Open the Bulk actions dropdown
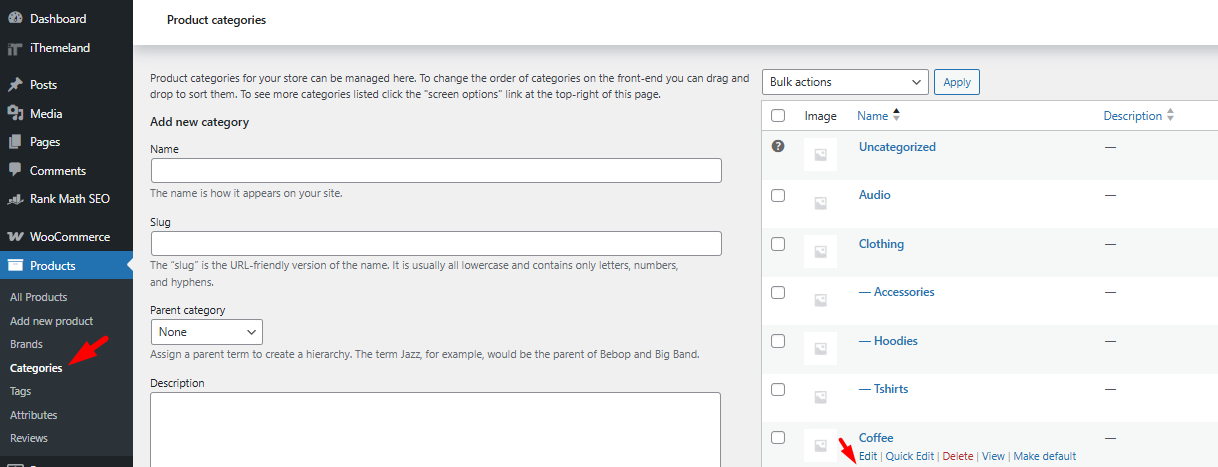The height and width of the screenshot is (467, 1218). click(845, 82)
